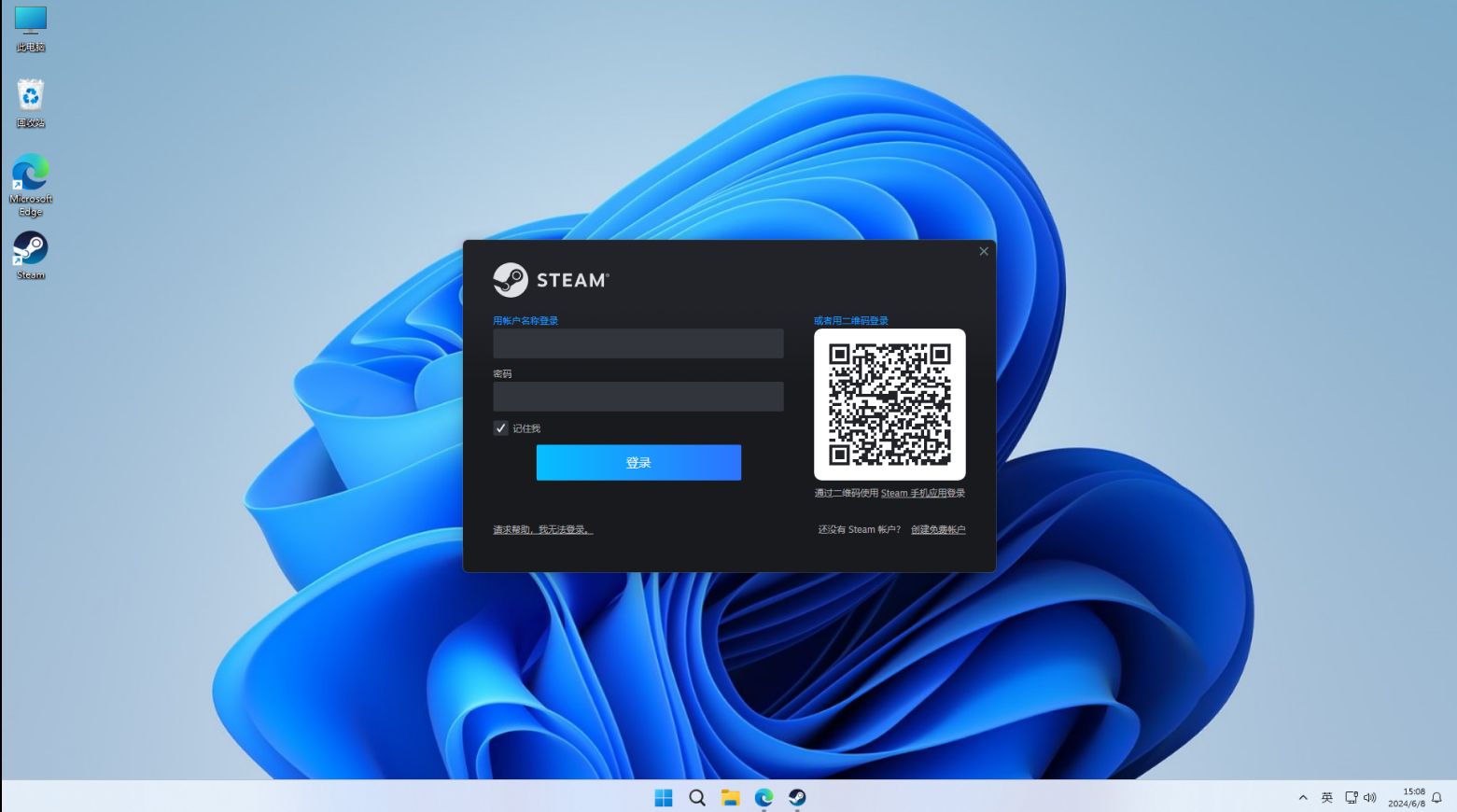
Task: Click the 还没有 Steam 帐户? text
Action: [x=860, y=530]
